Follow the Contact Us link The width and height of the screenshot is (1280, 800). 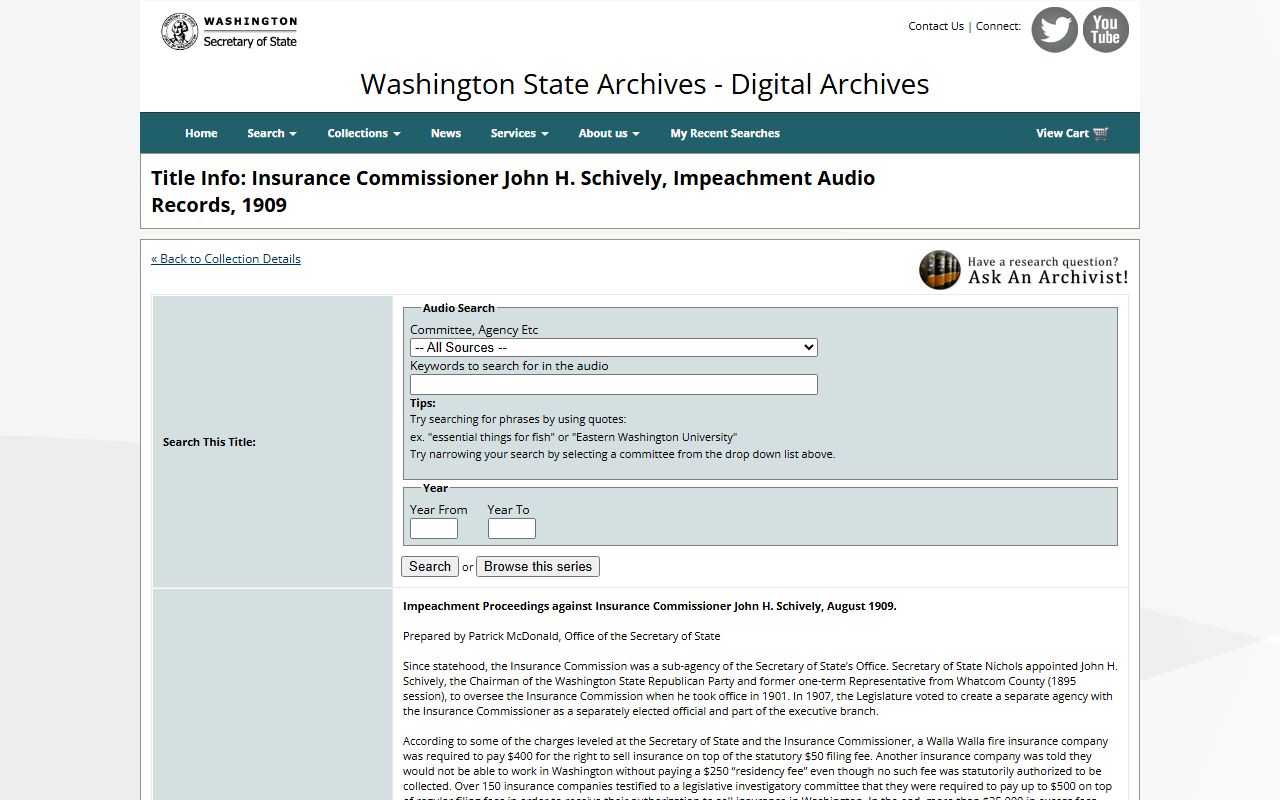pyautogui.click(x=936, y=26)
